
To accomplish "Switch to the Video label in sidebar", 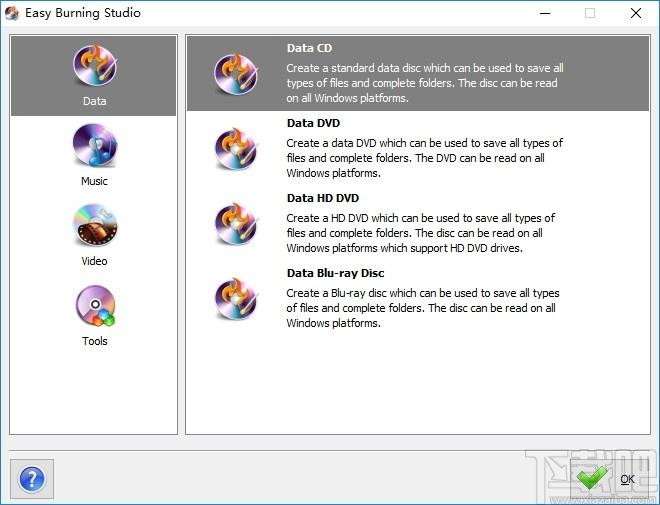I will tap(94, 261).
